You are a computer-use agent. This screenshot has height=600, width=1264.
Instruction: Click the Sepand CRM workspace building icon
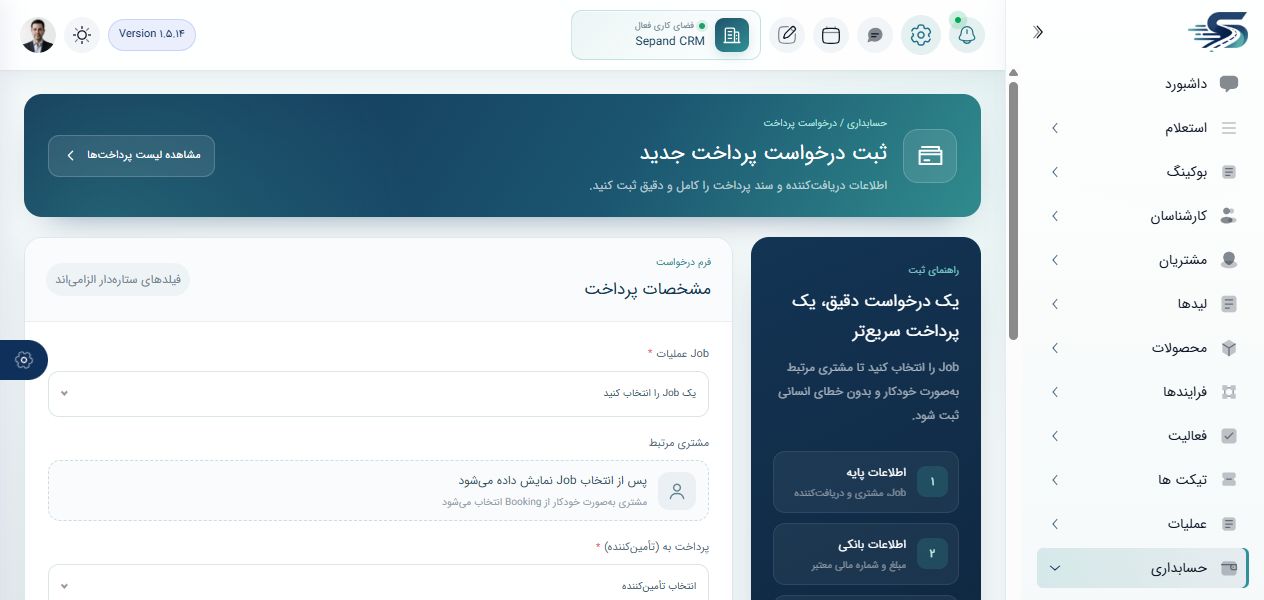(x=732, y=35)
